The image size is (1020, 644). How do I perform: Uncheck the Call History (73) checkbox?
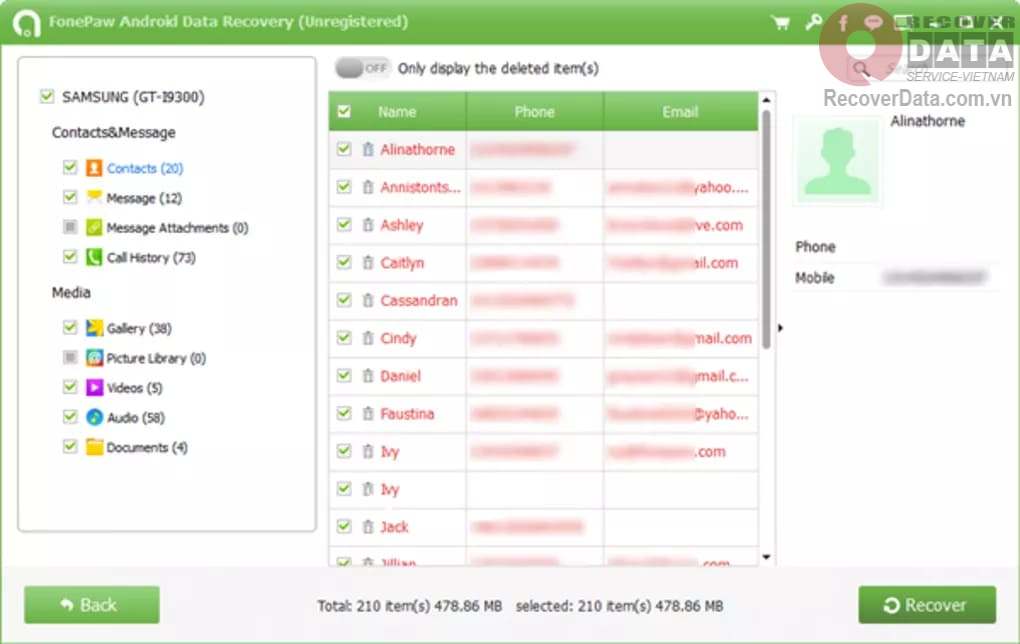(70, 256)
